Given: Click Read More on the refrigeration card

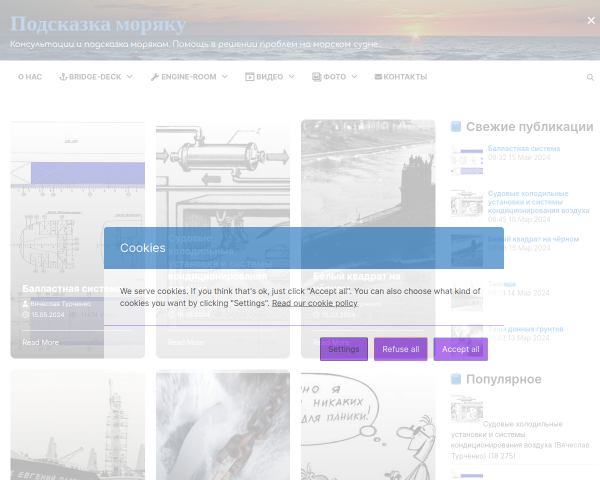Looking at the screenshot, I should tap(186, 342).
